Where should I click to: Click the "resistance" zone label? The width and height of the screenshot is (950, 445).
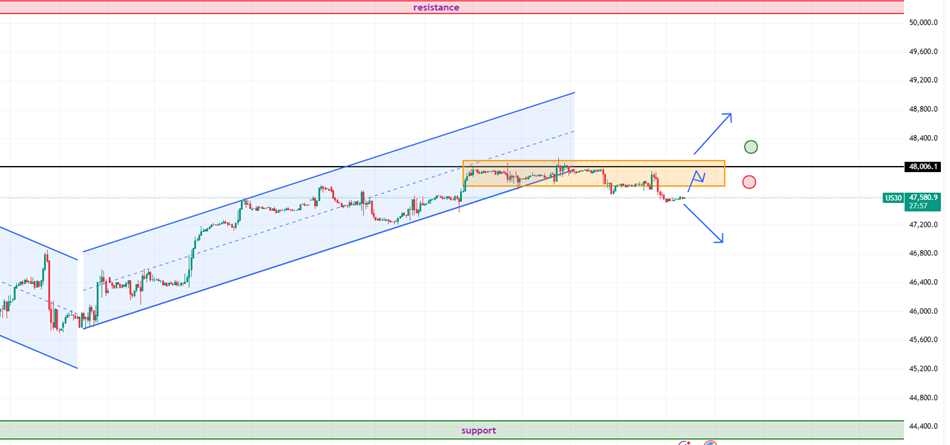click(436, 7)
